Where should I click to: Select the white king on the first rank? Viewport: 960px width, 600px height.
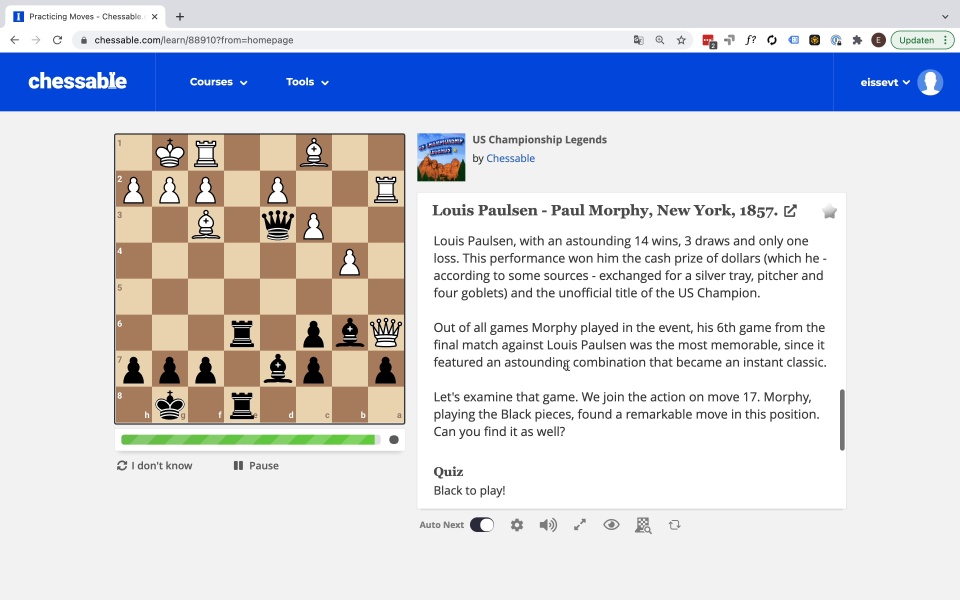coord(170,153)
